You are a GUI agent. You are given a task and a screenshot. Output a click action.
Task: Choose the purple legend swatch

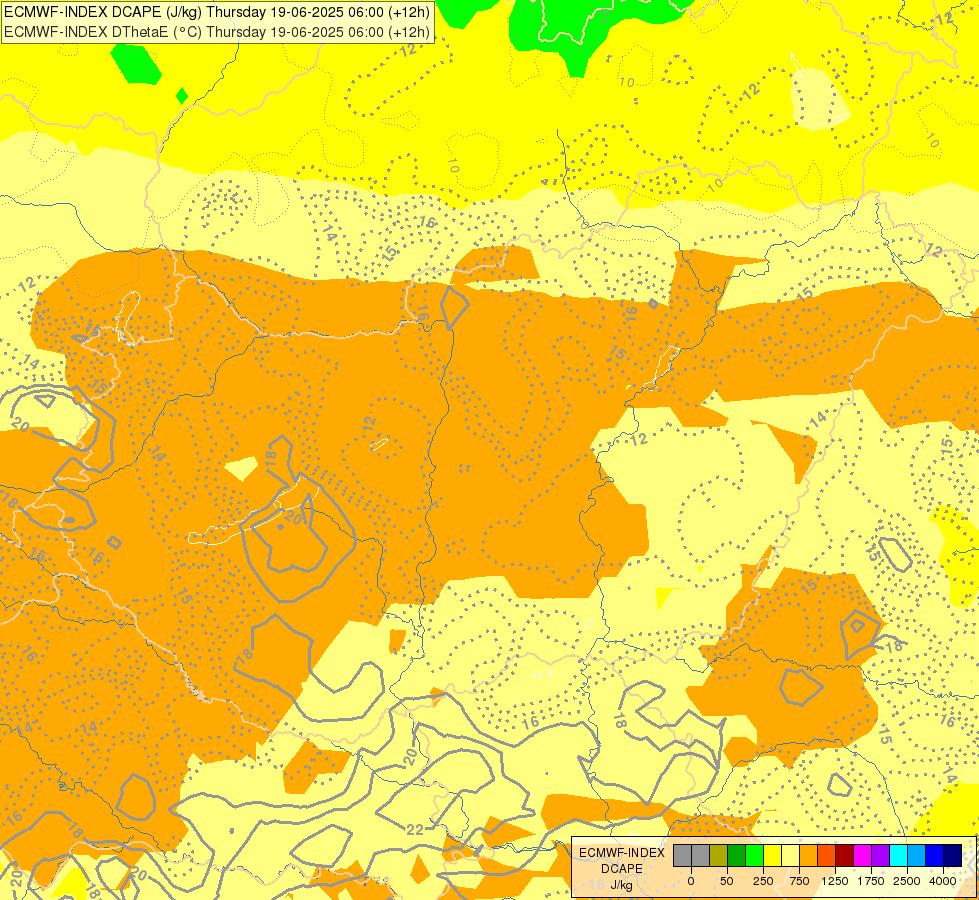[x=881, y=856]
